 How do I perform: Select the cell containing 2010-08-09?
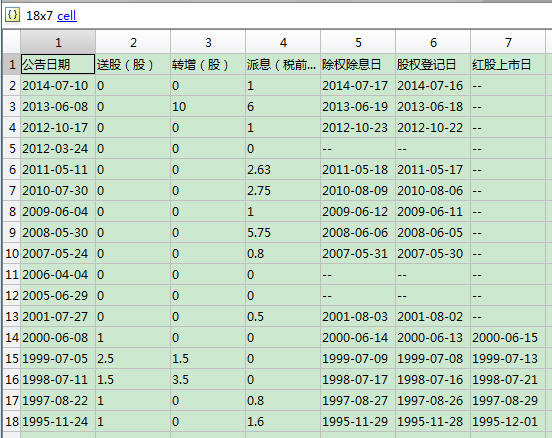click(358, 190)
